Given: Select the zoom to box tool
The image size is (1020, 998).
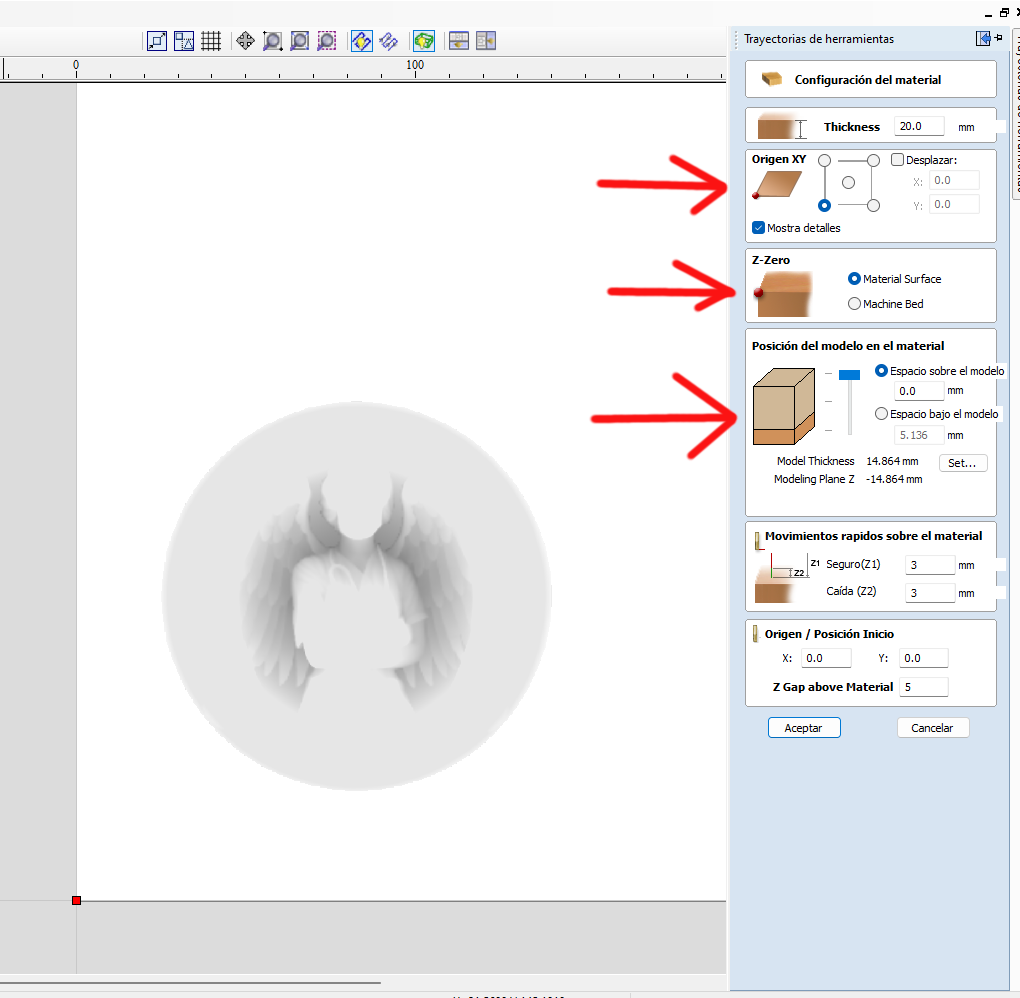Looking at the screenshot, I should pyautogui.click(x=273, y=41).
